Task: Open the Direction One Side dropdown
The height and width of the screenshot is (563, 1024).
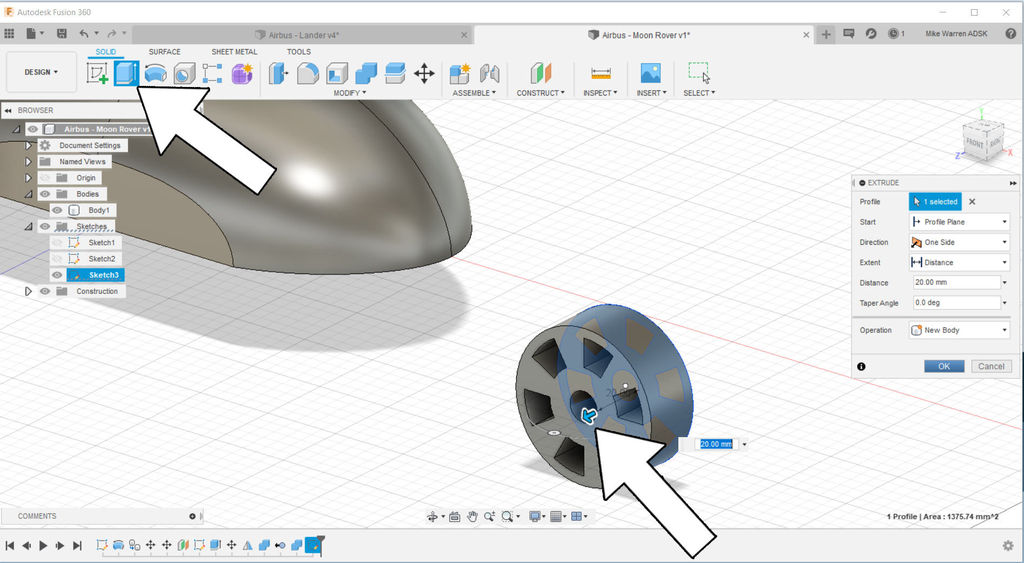Action: [959, 242]
